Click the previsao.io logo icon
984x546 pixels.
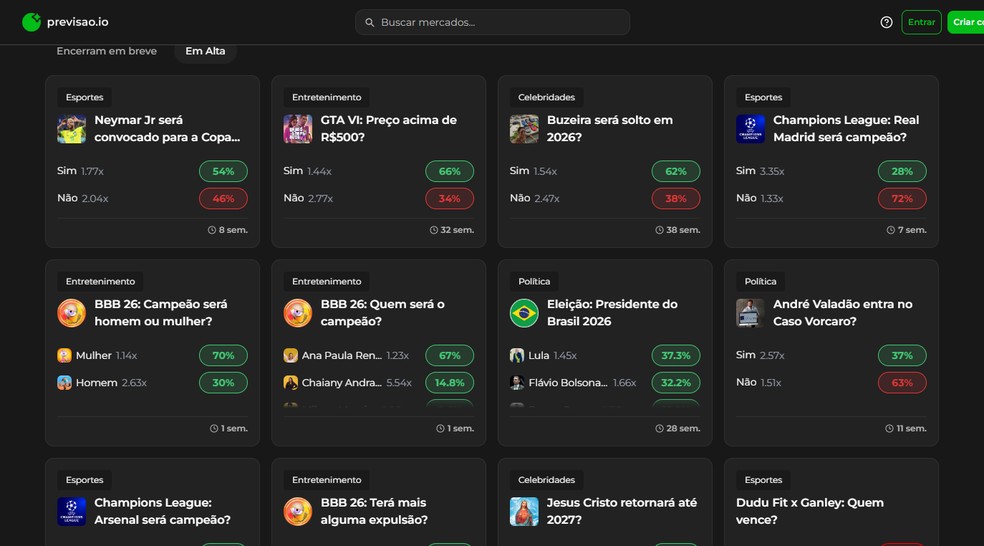coord(31,22)
